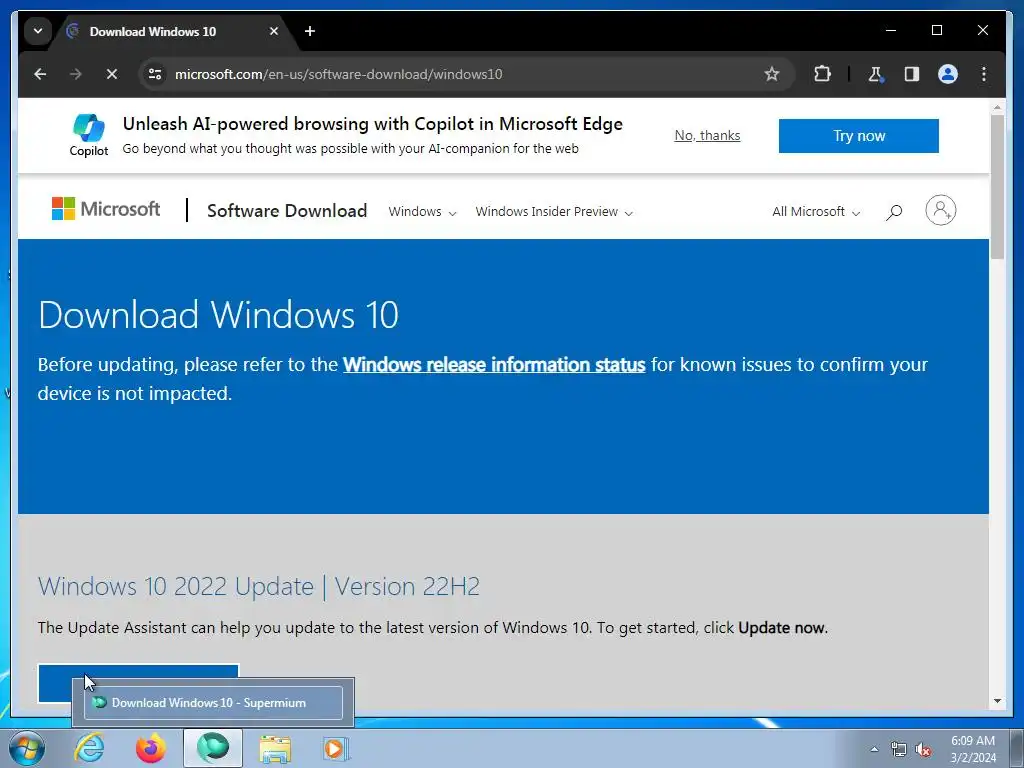Close the Download Windows 10 tab

point(274,31)
